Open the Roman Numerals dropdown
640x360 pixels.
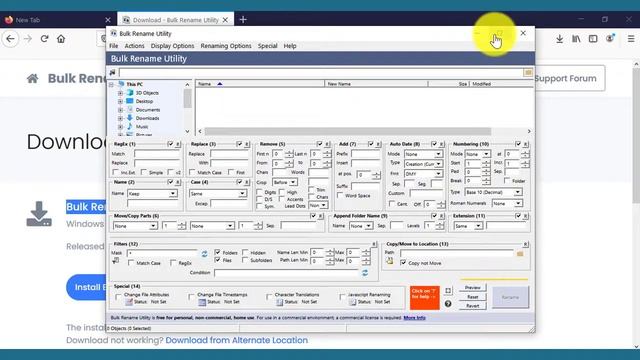(507, 203)
